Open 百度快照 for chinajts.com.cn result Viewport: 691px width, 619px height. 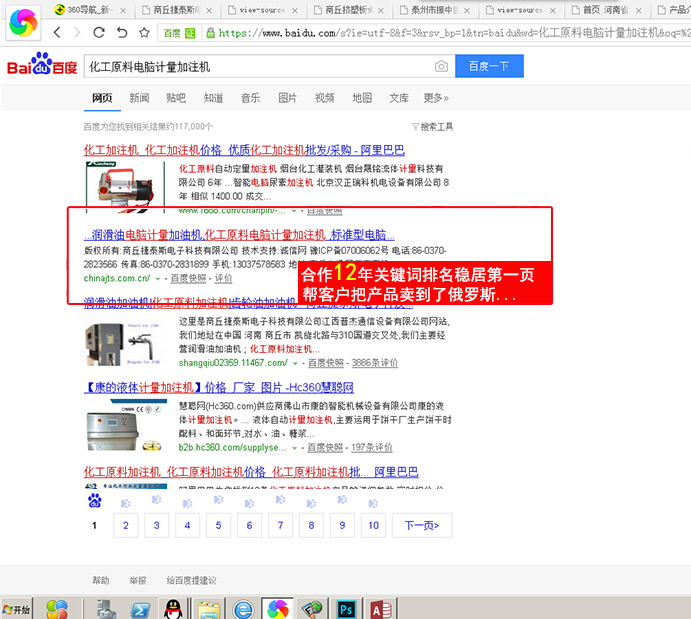tap(188, 278)
